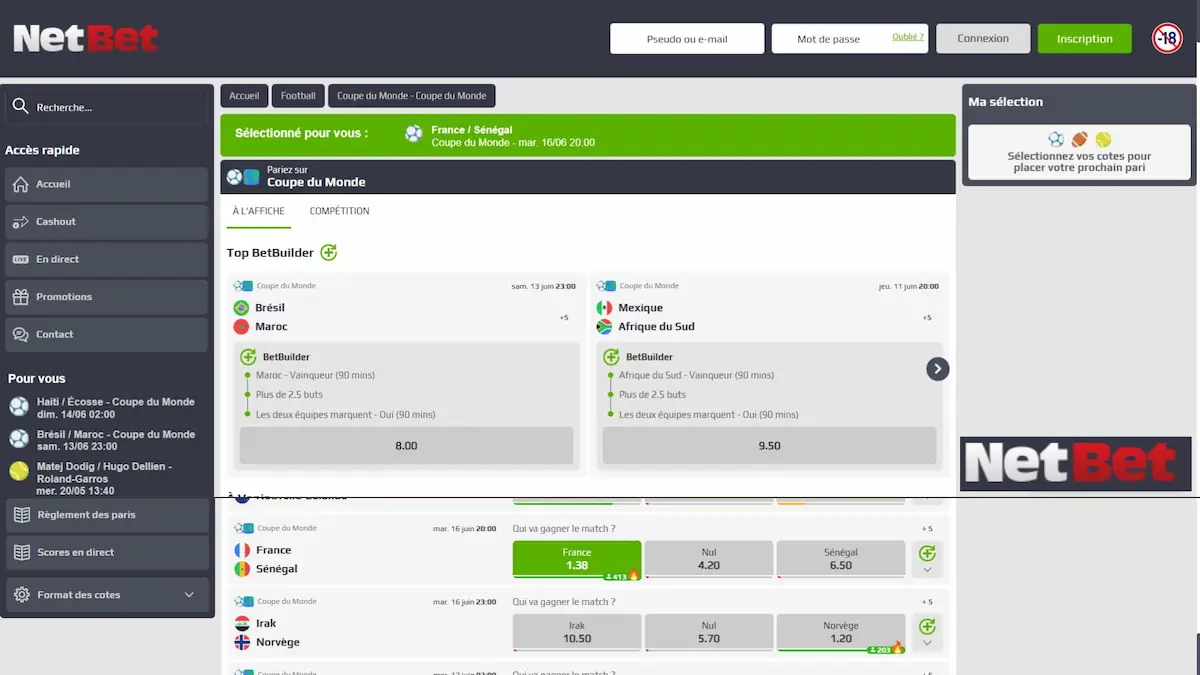Click +5 markets on Brésil/Maroc card

point(564,318)
